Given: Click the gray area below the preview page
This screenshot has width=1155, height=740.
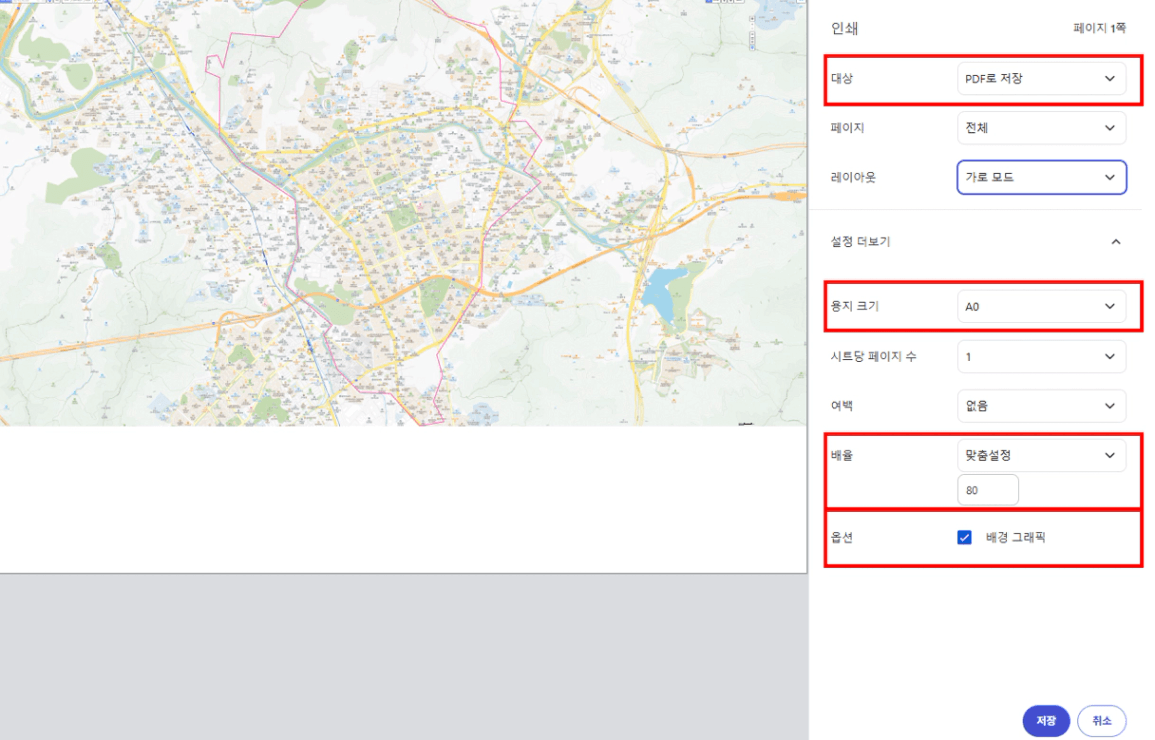Looking at the screenshot, I should click(400, 655).
